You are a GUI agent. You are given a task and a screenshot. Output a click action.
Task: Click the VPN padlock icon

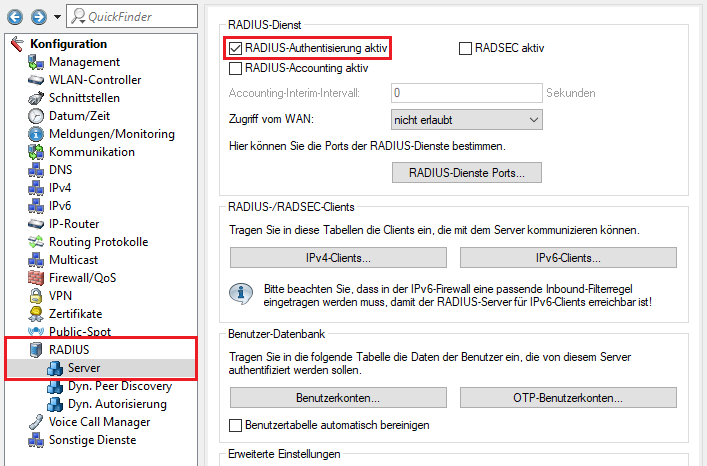(x=36, y=296)
